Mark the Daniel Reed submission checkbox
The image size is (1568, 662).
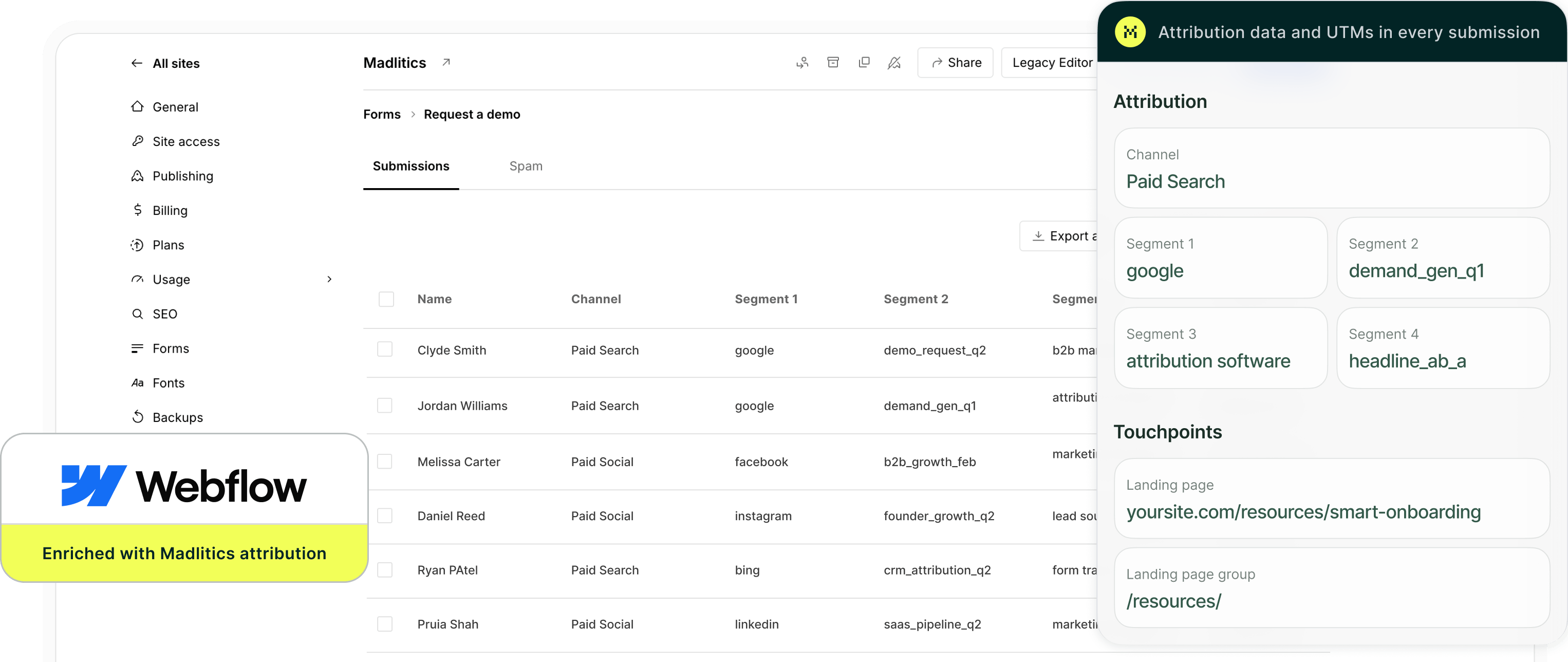(x=385, y=516)
